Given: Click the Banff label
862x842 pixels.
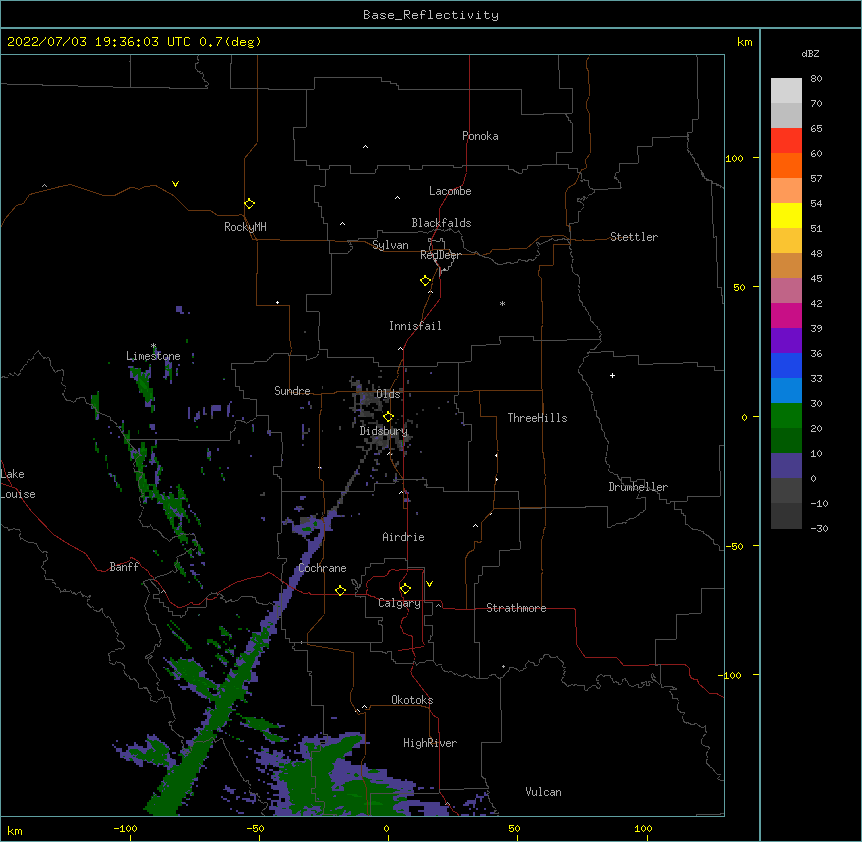Looking at the screenshot, I should [x=124, y=567].
